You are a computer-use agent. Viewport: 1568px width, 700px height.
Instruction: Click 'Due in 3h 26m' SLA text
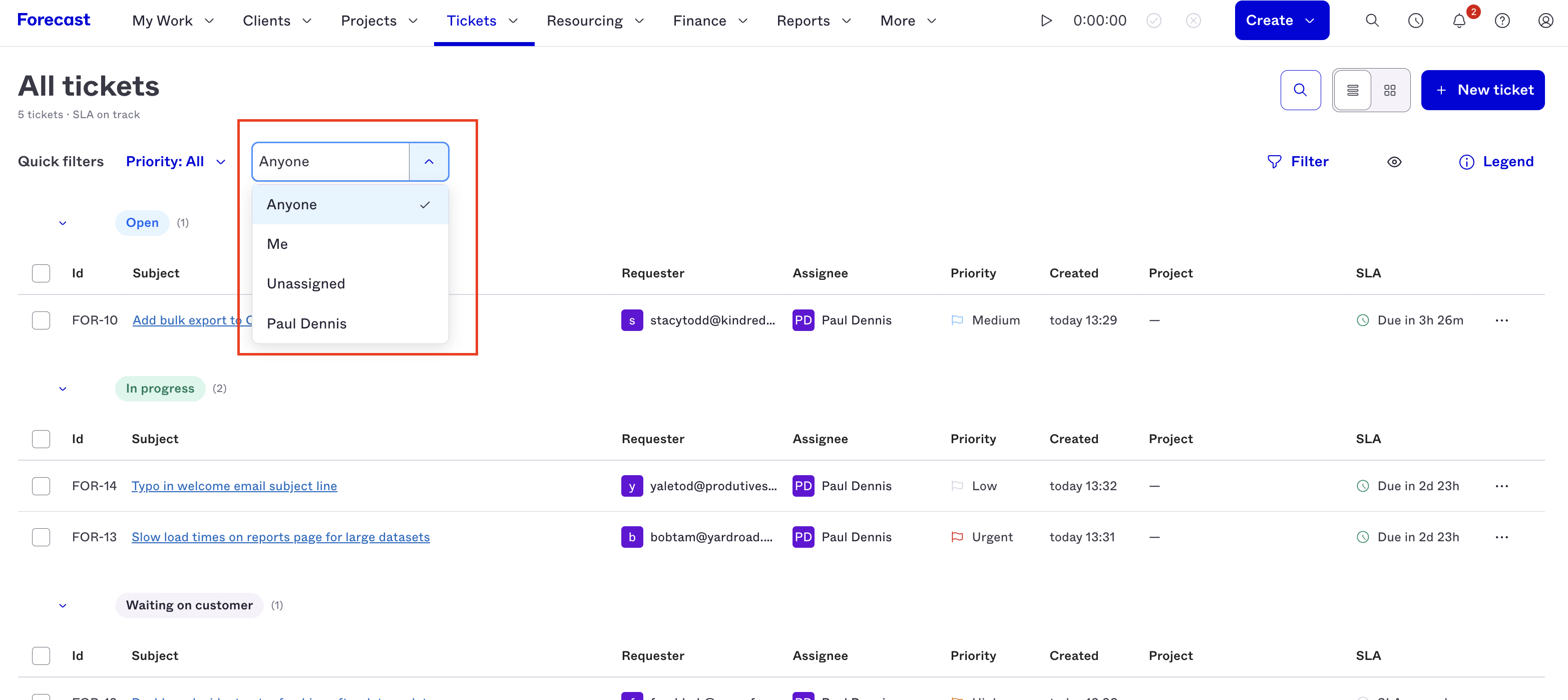[x=1420, y=320]
